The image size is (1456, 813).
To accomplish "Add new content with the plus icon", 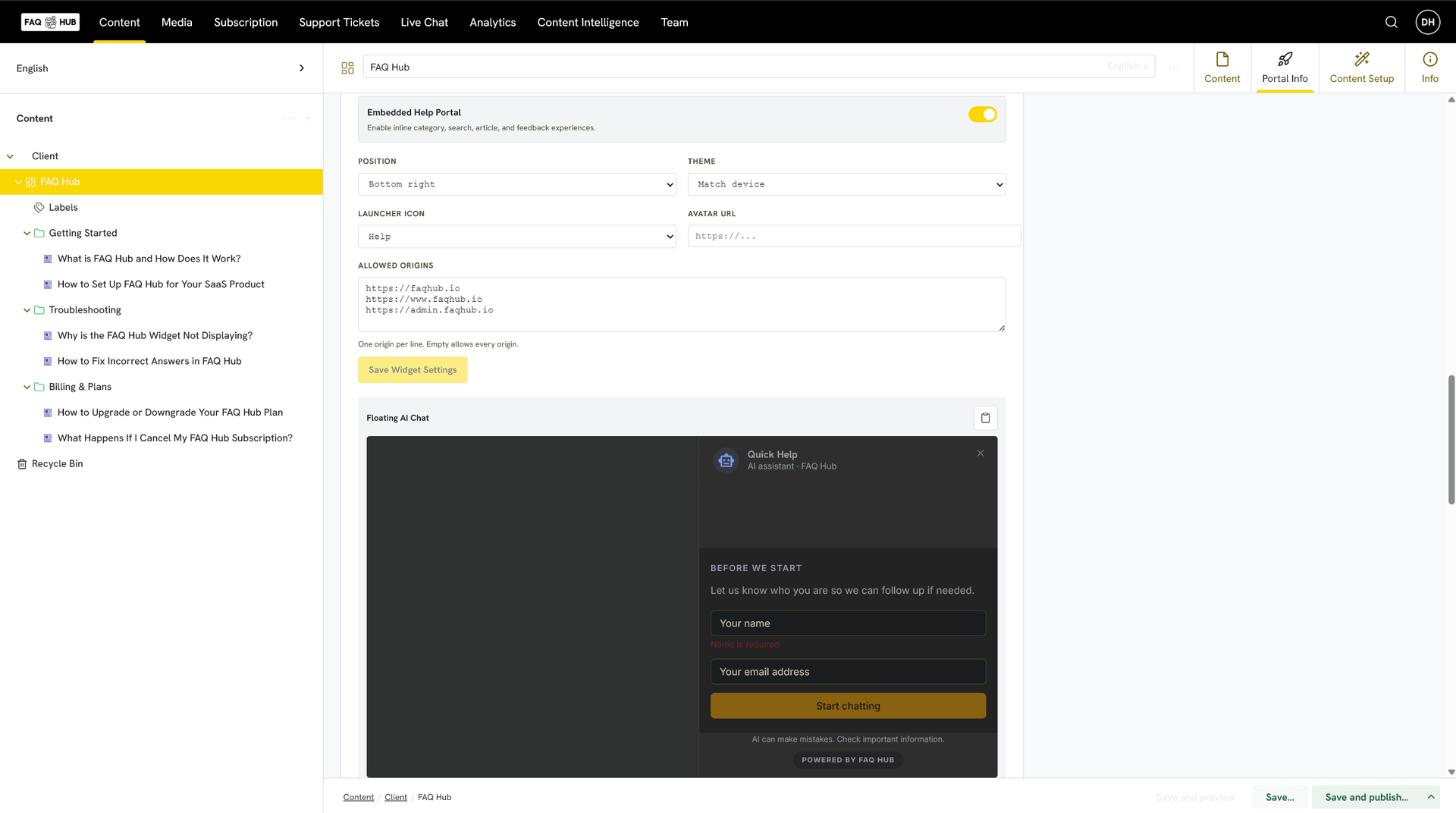I will 308,118.
